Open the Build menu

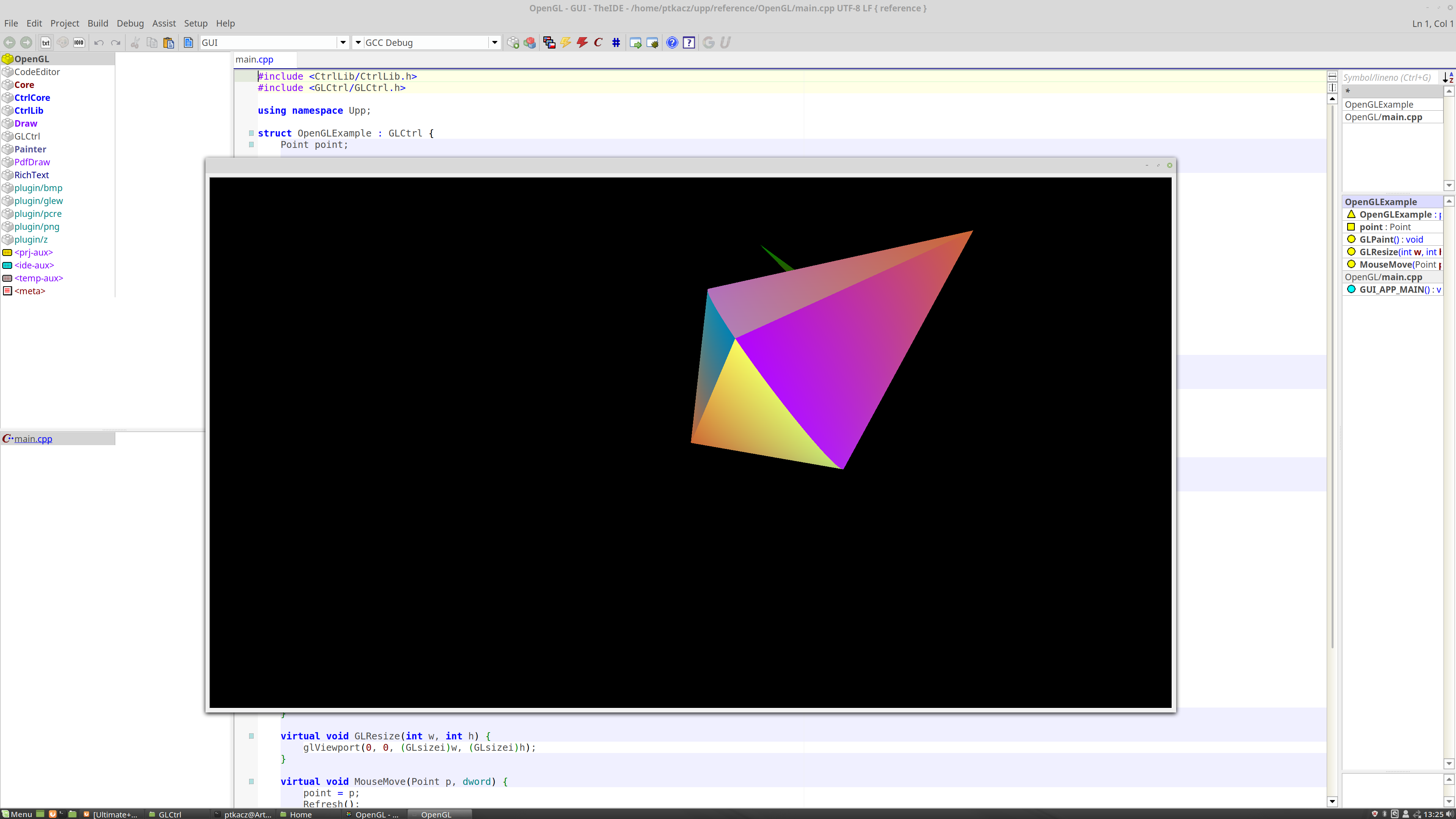coord(98,23)
